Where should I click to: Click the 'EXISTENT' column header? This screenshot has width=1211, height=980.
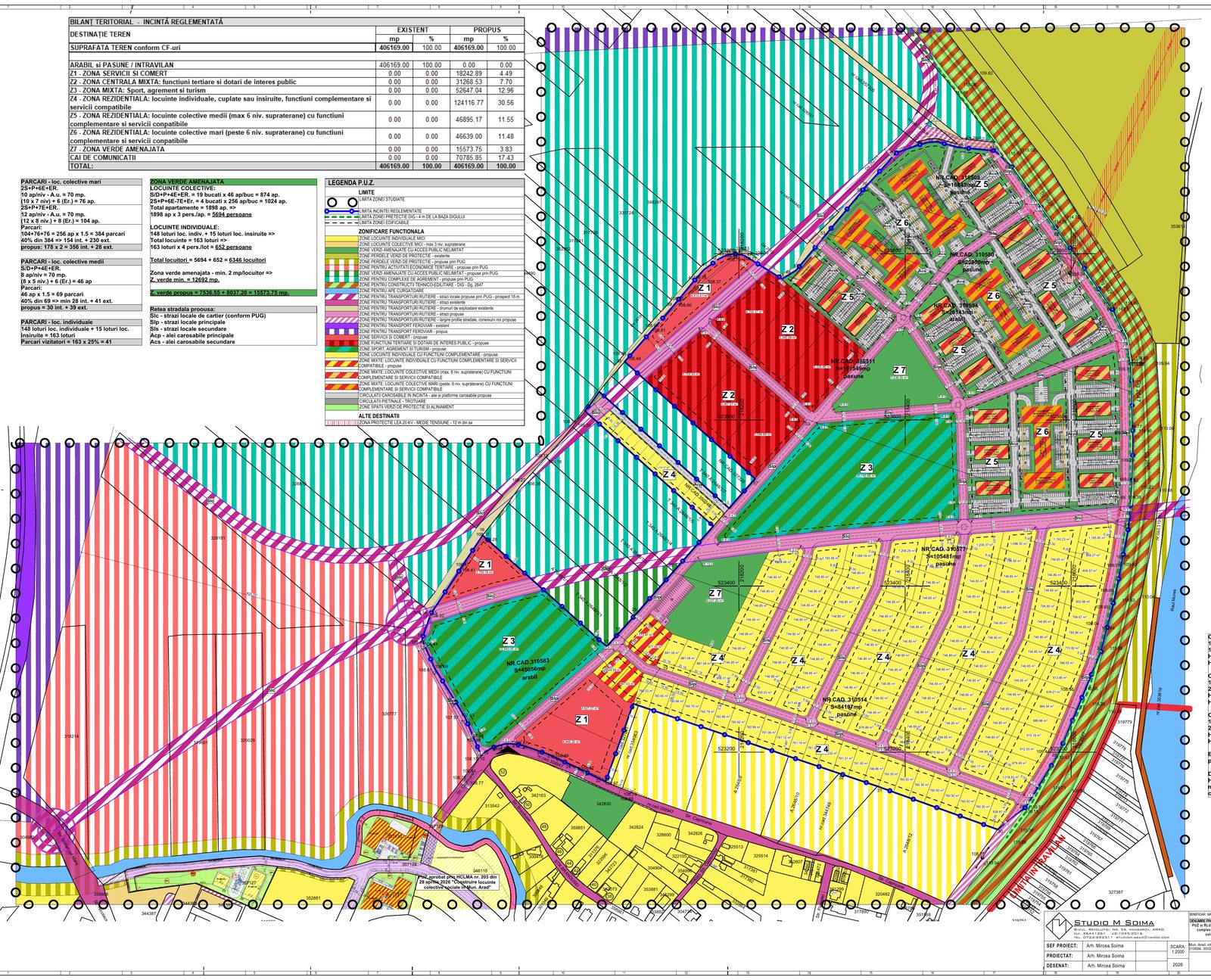coord(412,30)
